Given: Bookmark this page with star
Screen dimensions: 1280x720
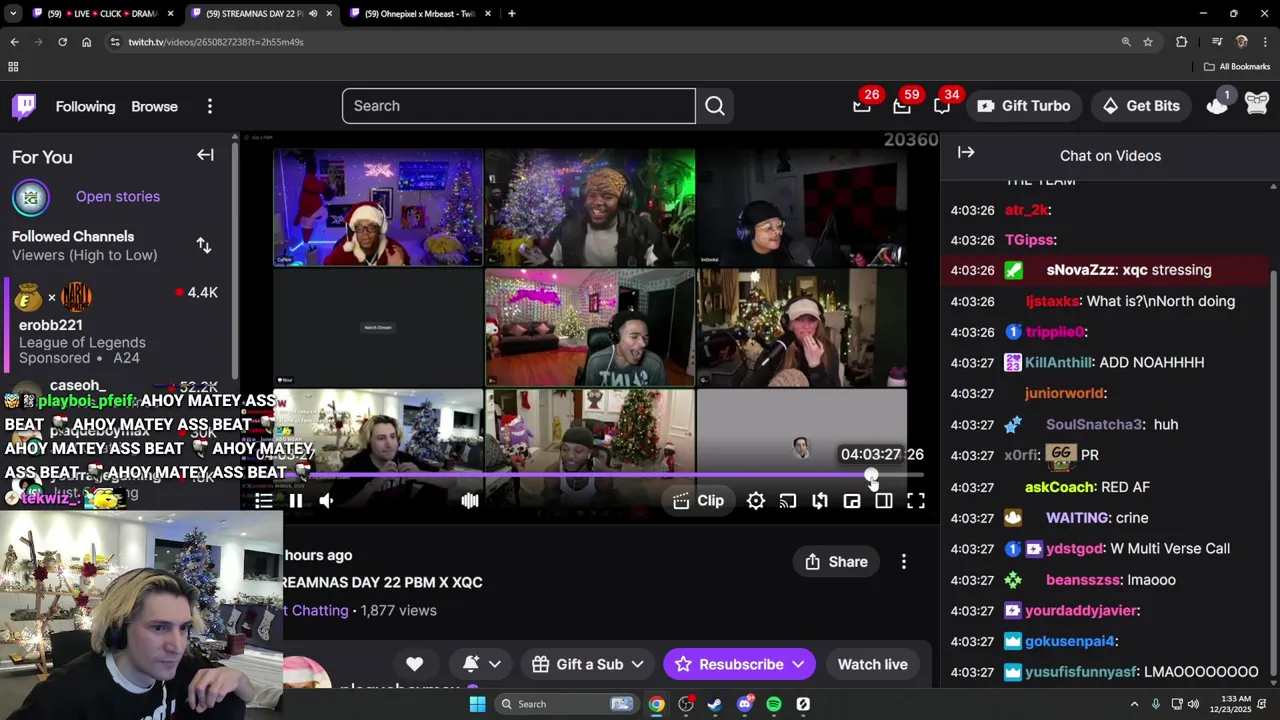Looking at the screenshot, I should click(1148, 42).
